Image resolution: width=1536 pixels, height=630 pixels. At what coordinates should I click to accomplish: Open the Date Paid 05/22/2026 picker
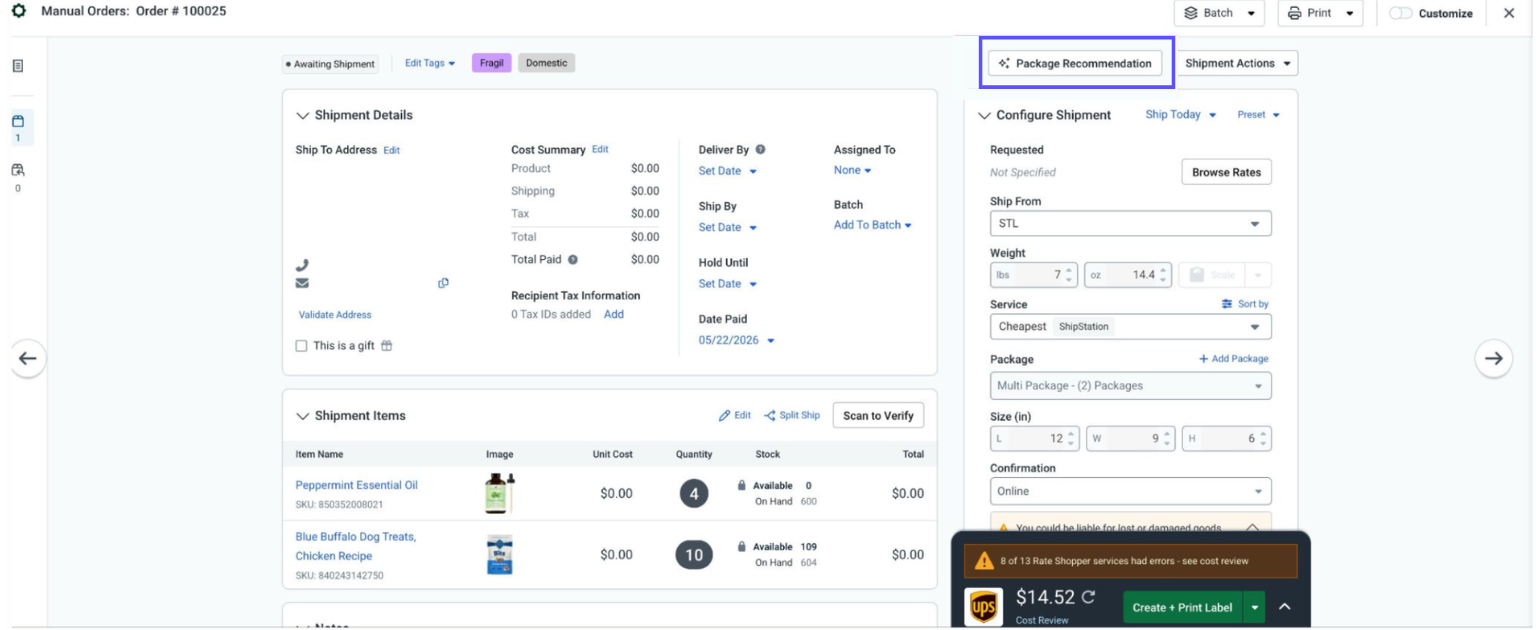(x=737, y=341)
